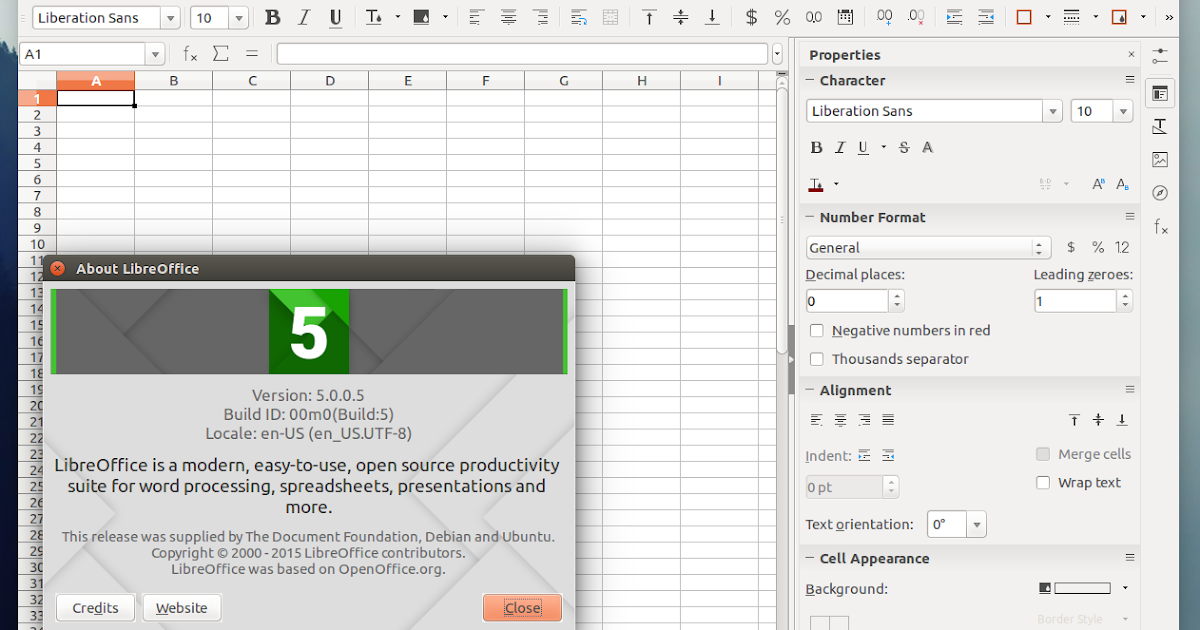Enable Negative numbers in red
The height and width of the screenshot is (630, 1200).
click(816, 331)
